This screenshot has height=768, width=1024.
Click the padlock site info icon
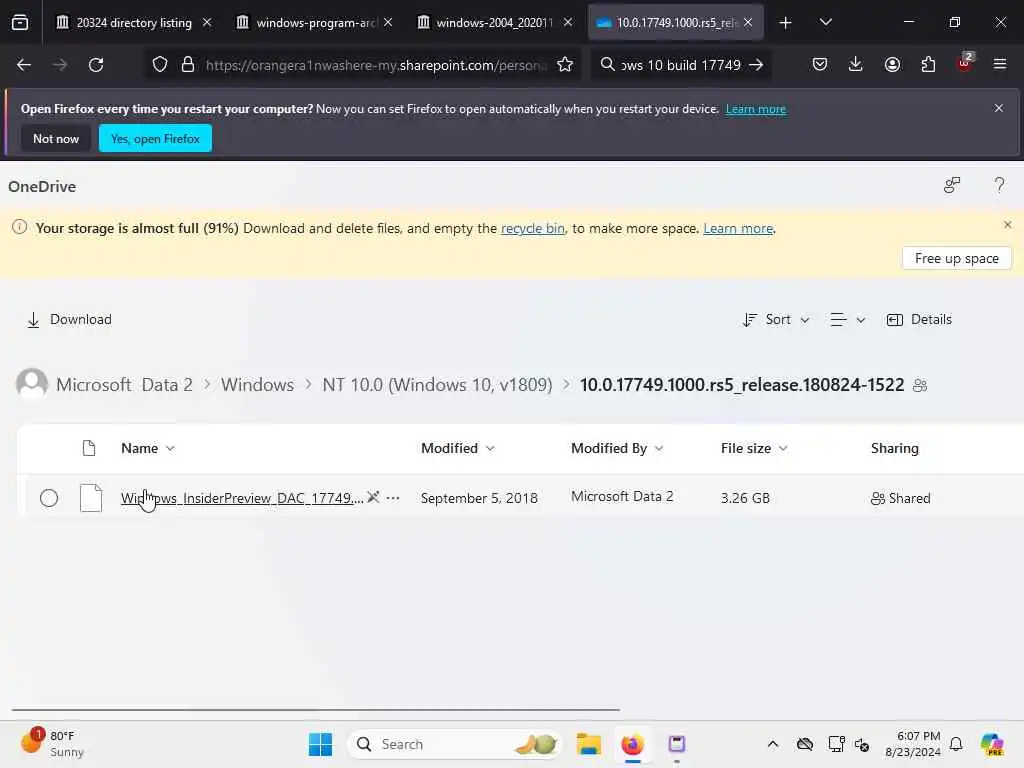pos(188,65)
